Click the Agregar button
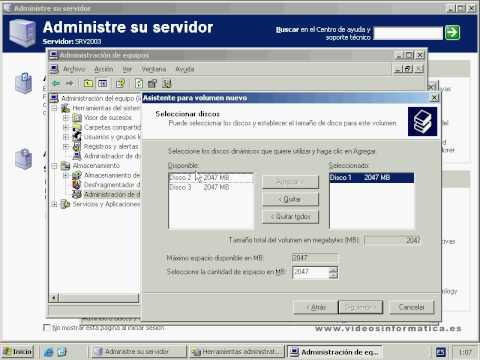This screenshot has width=480, height=360. pyautogui.click(x=291, y=182)
